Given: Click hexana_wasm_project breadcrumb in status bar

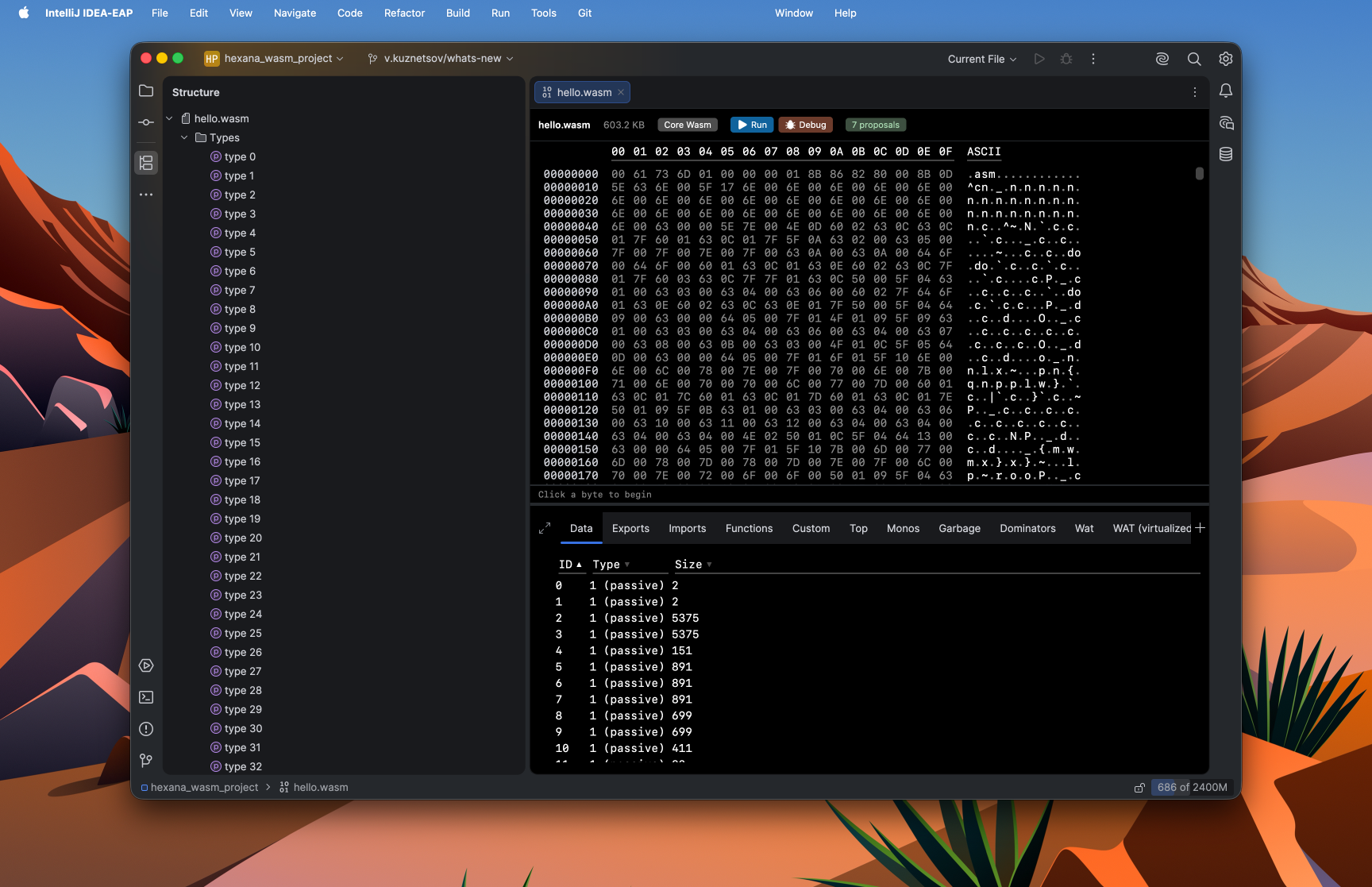Looking at the screenshot, I should tap(199, 788).
